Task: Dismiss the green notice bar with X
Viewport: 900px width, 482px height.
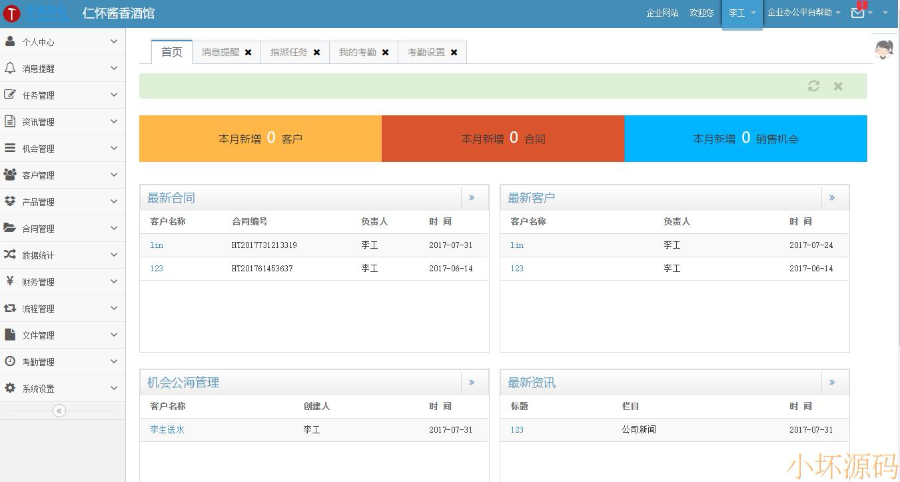Action: click(x=838, y=86)
